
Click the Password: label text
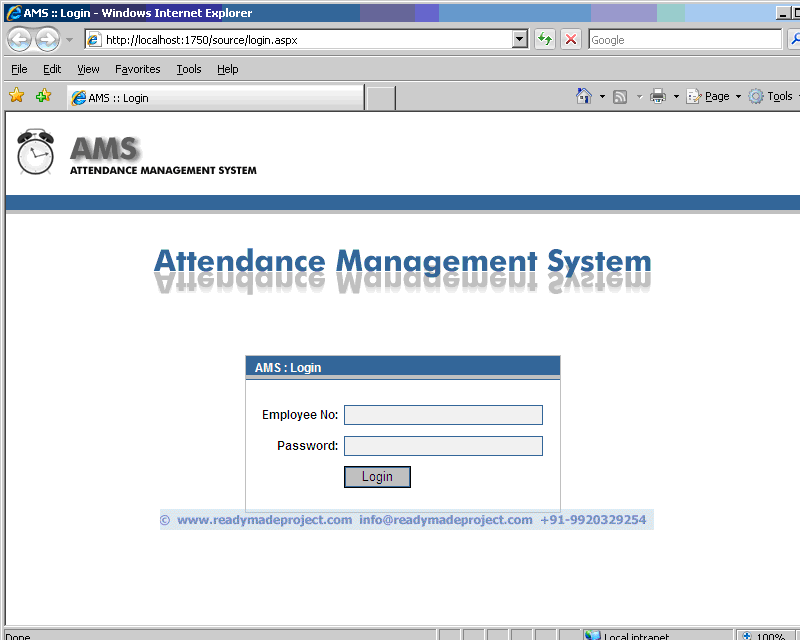pos(308,446)
